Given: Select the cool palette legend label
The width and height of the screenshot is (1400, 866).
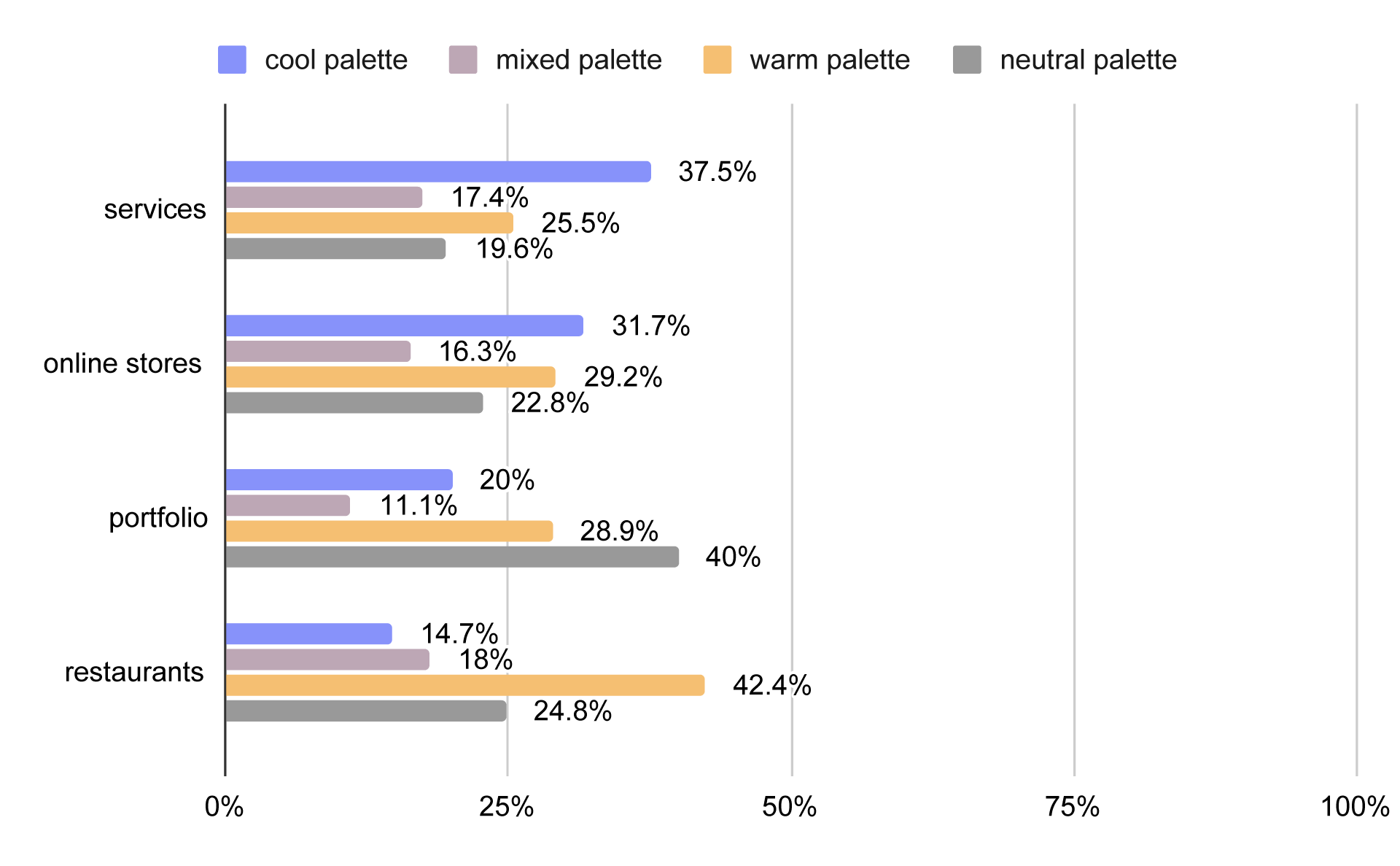Looking at the screenshot, I should (336, 60).
